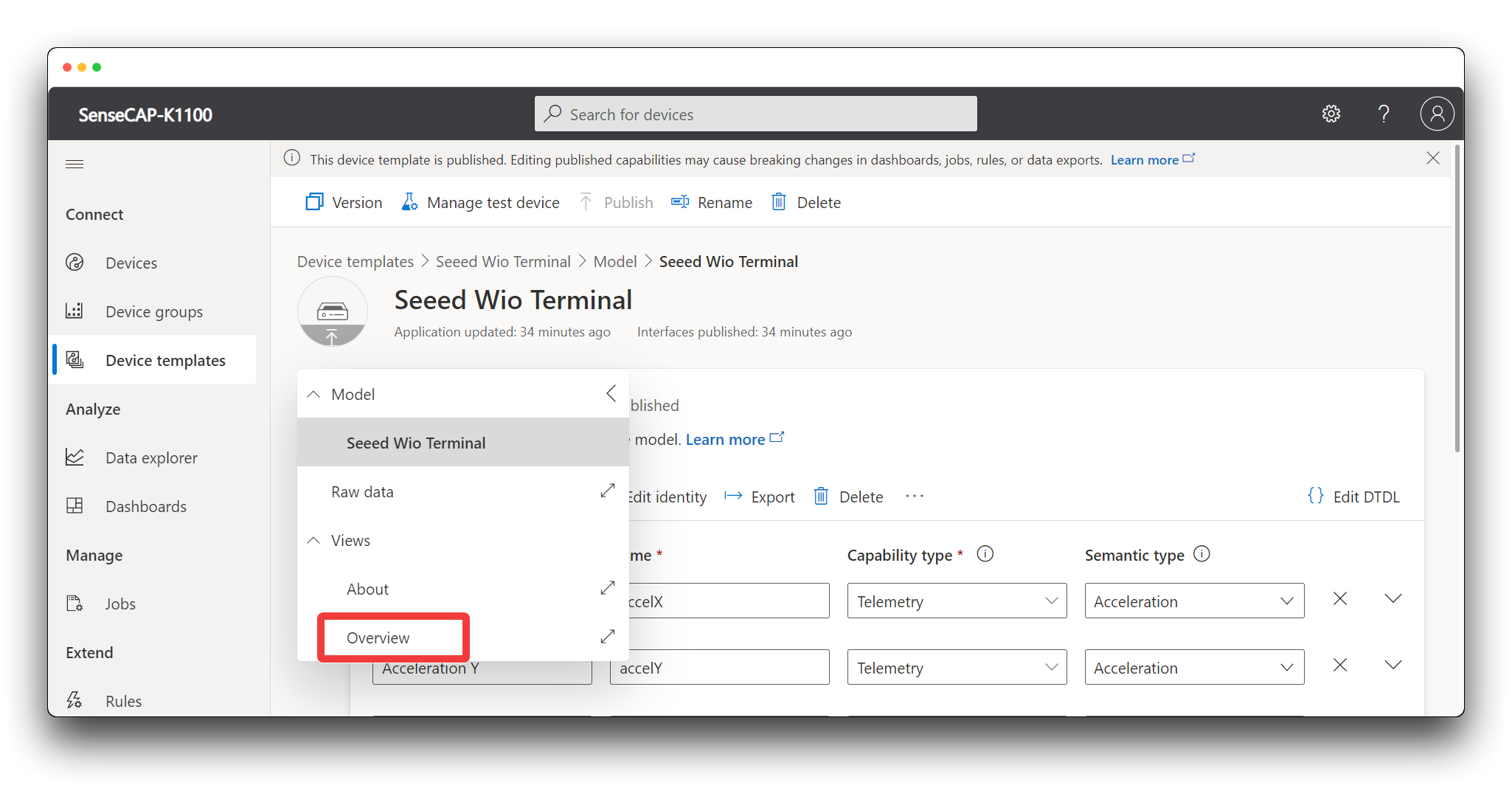The width and height of the screenshot is (1512, 788).
Task: Remove the accelY capability row
Action: 1340,665
